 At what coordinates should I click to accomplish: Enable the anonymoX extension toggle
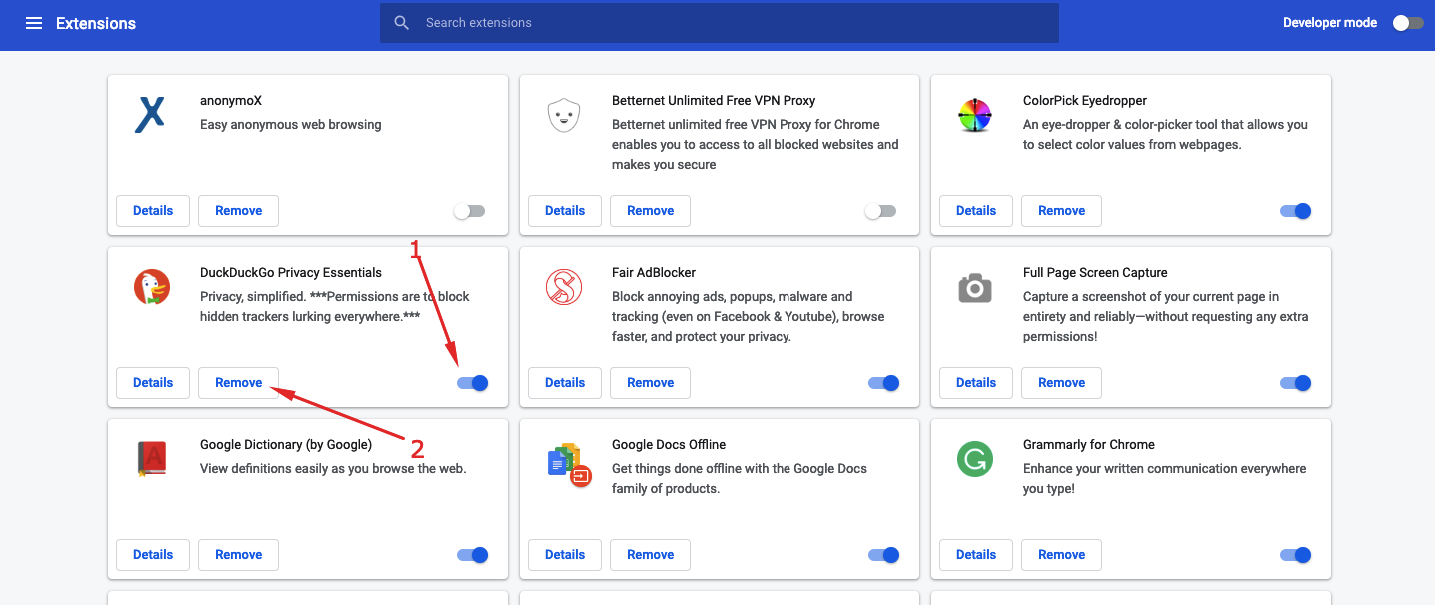pos(469,210)
